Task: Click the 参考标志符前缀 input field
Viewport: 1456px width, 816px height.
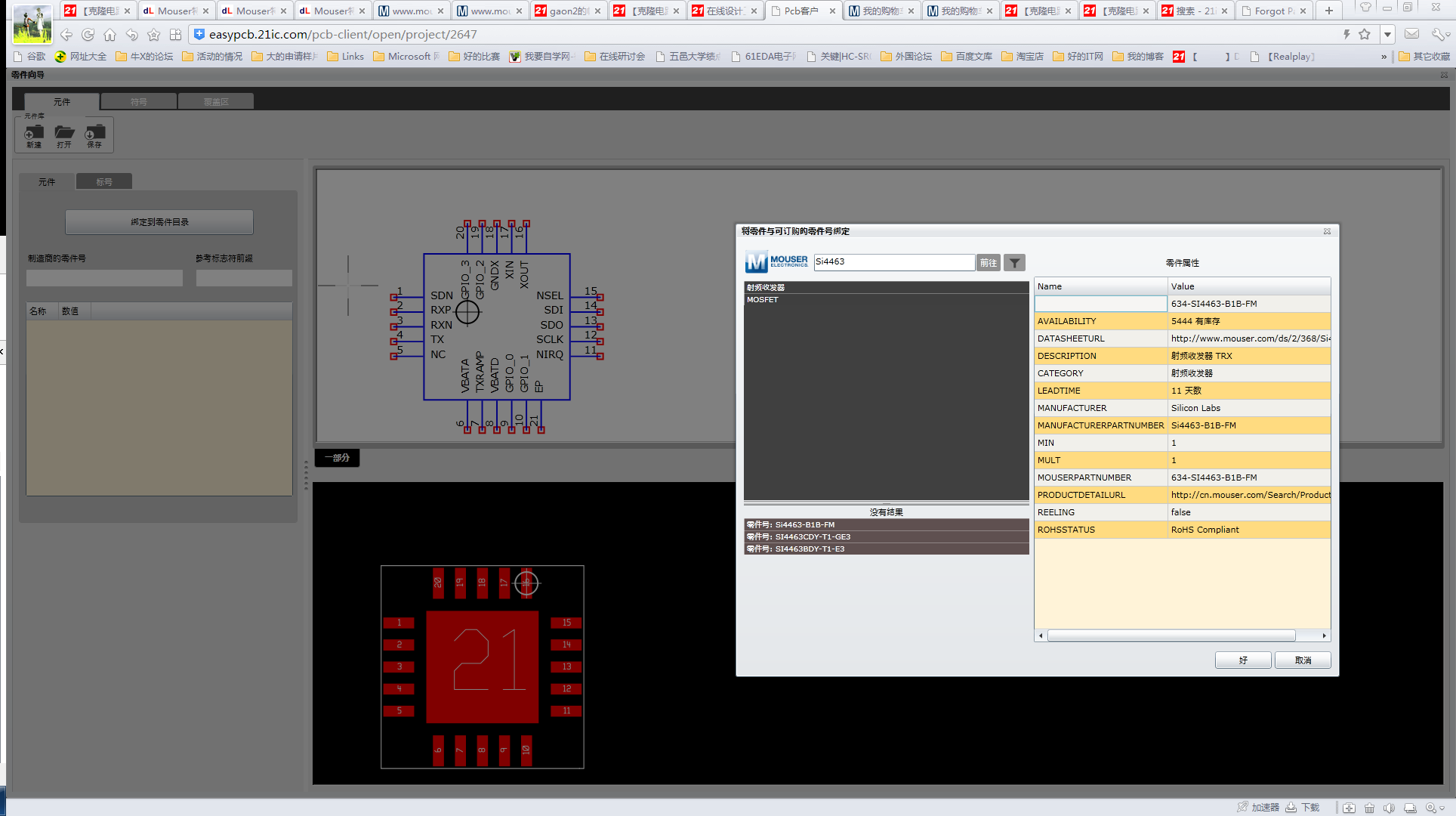Action: click(x=244, y=278)
